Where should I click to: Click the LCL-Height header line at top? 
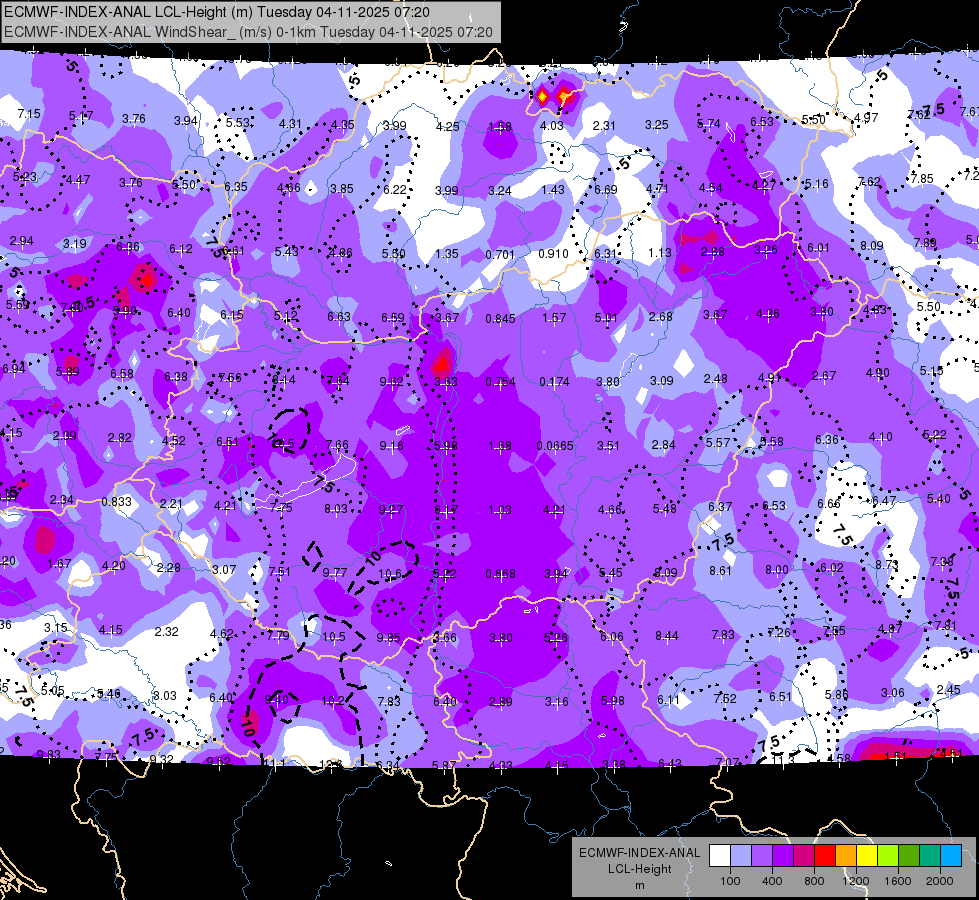217,12
